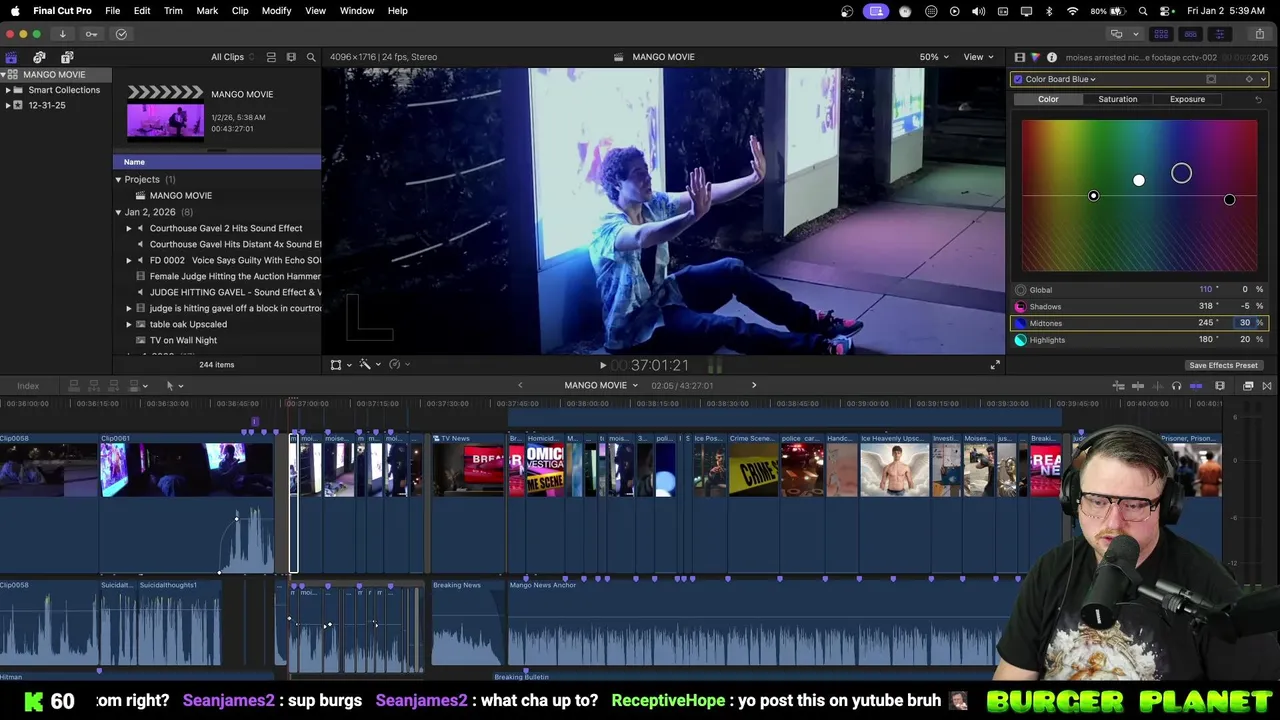Screen dimensions: 1280x720
Task: Switch to the Exposure tab
Action: pos(1187,99)
